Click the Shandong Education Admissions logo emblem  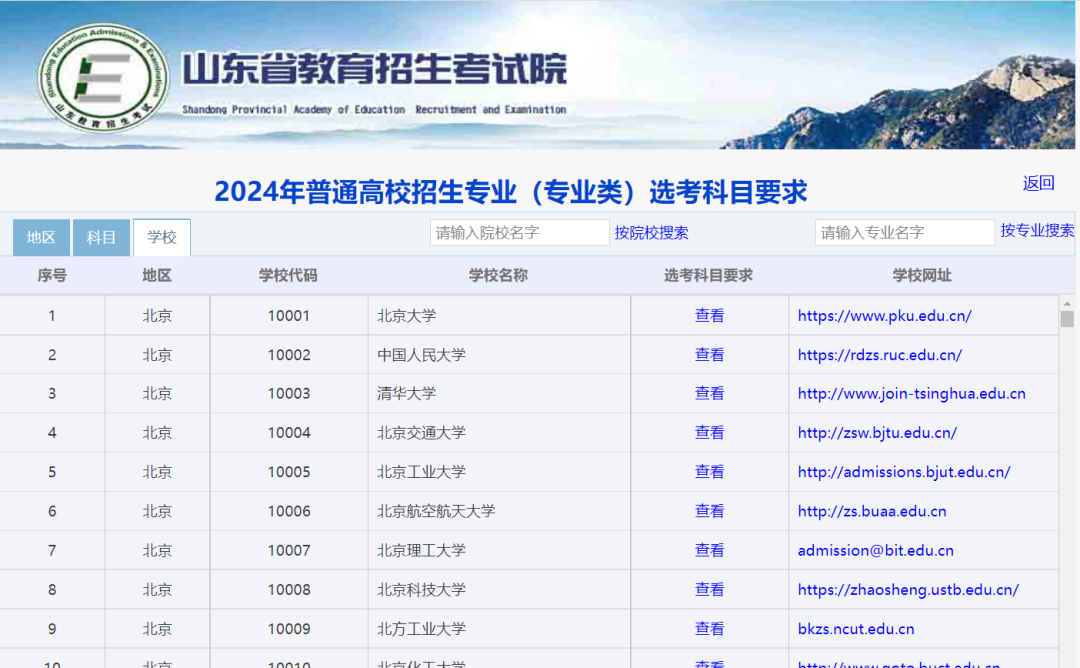coord(103,79)
